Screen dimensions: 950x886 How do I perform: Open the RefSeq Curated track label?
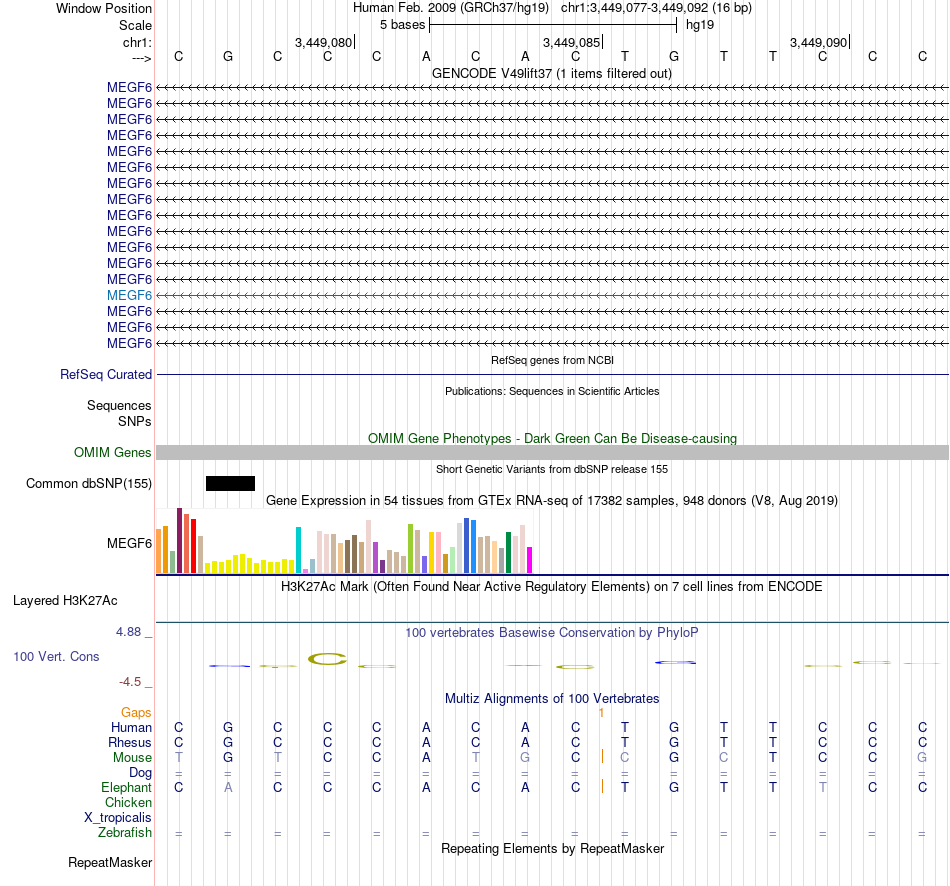point(105,375)
